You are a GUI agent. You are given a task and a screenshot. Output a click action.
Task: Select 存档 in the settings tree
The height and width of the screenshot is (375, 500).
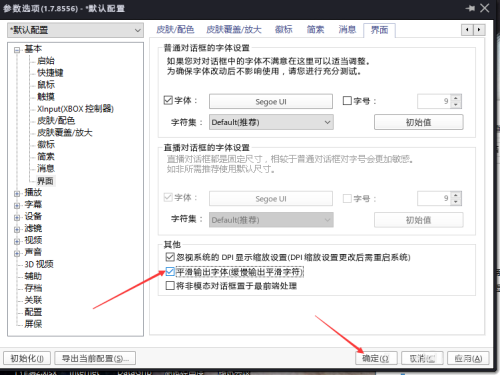pos(33,288)
